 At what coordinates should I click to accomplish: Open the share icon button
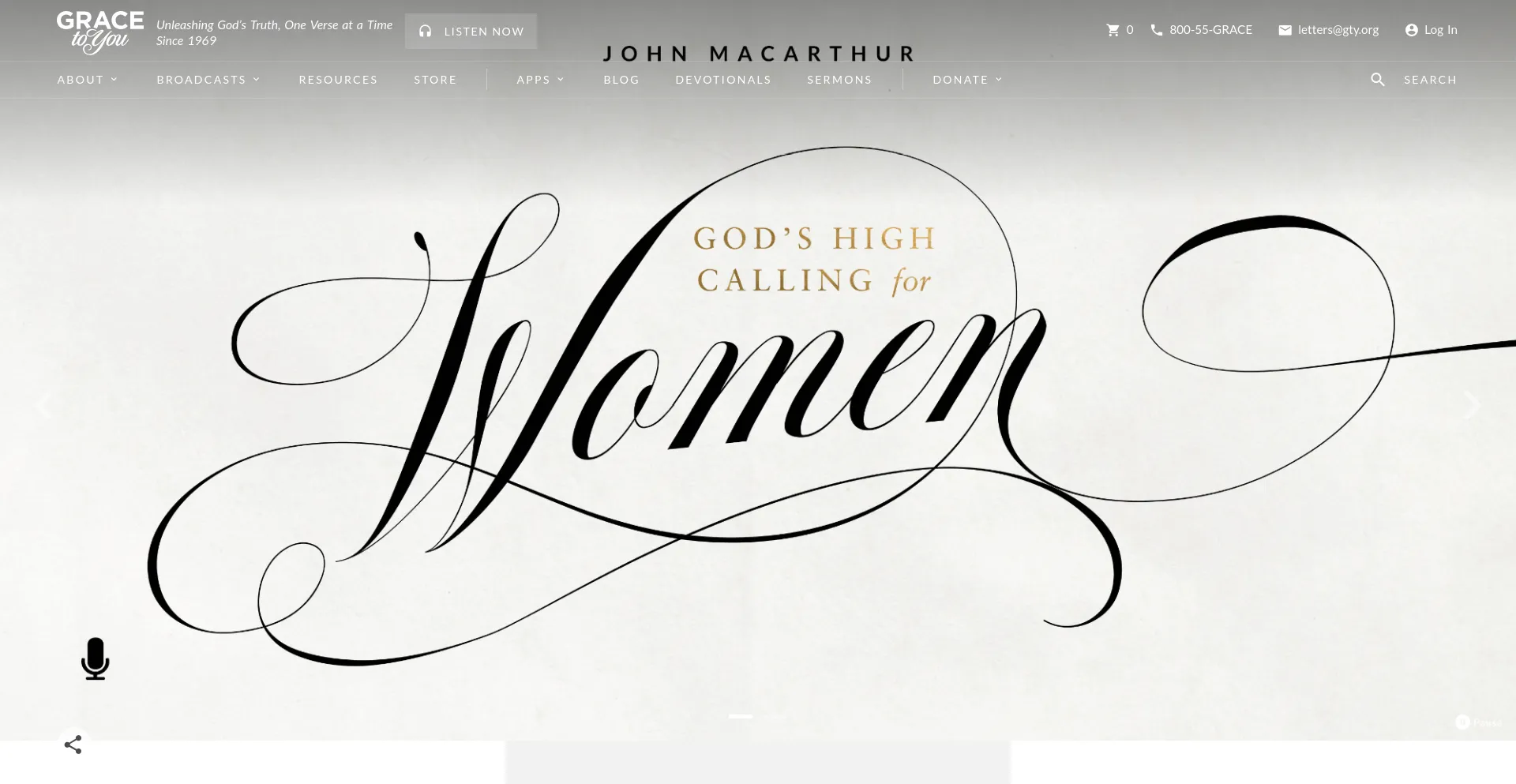[73, 745]
